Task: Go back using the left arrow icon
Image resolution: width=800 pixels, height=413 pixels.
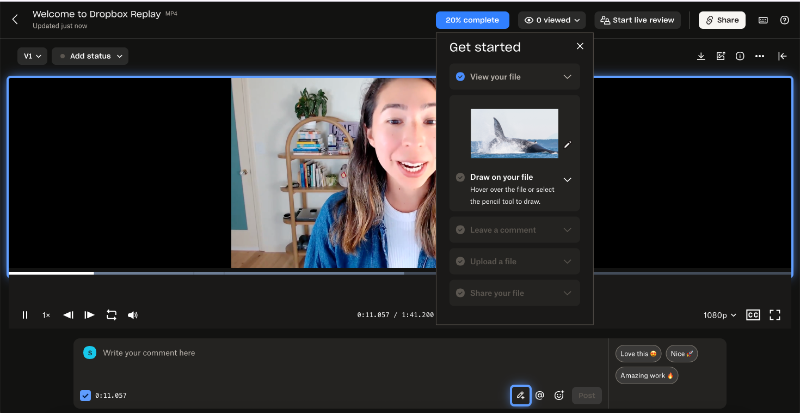Action: click(15, 19)
